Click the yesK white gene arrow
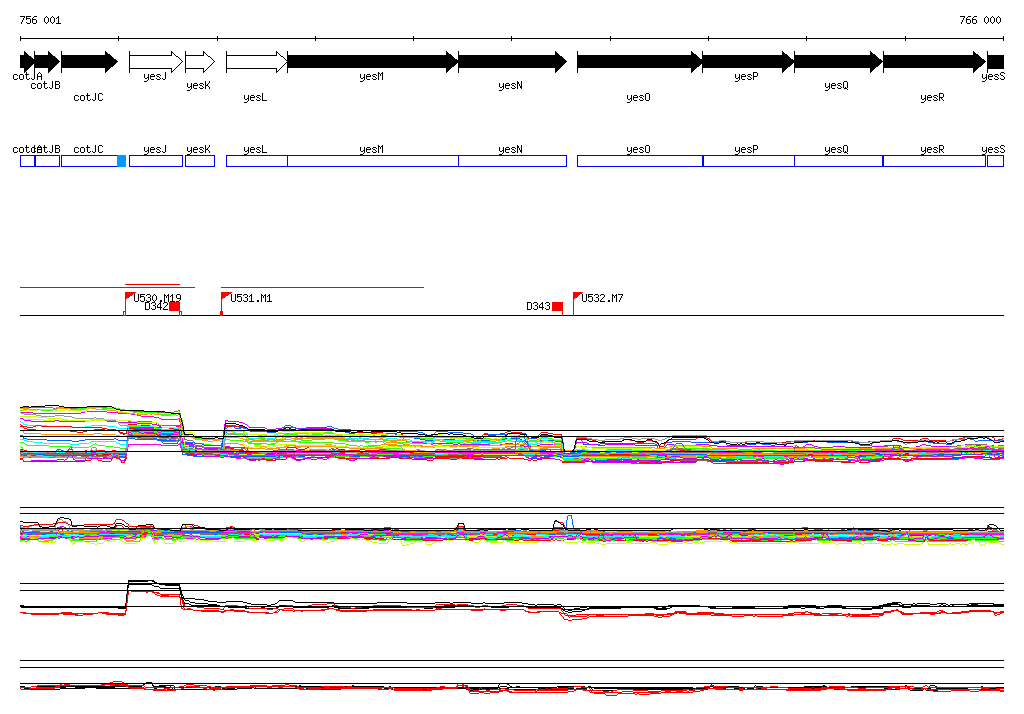This screenshot has height=714, width=1024. [200, 62]
